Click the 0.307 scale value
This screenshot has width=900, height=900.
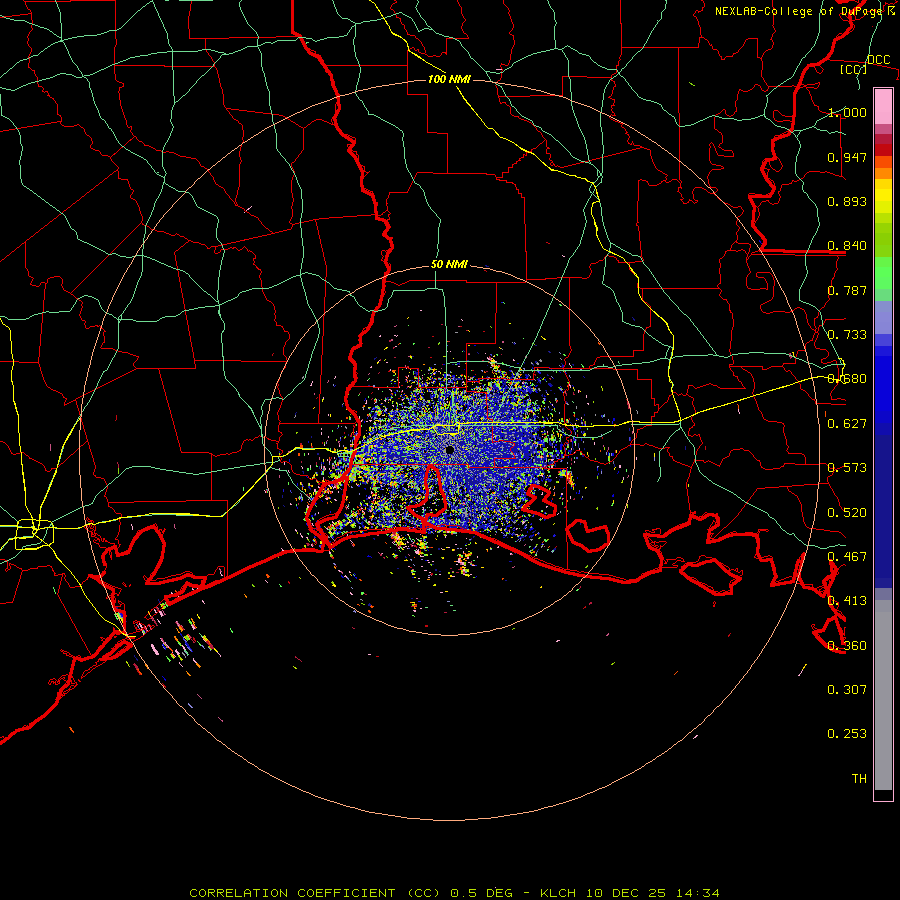847,690
